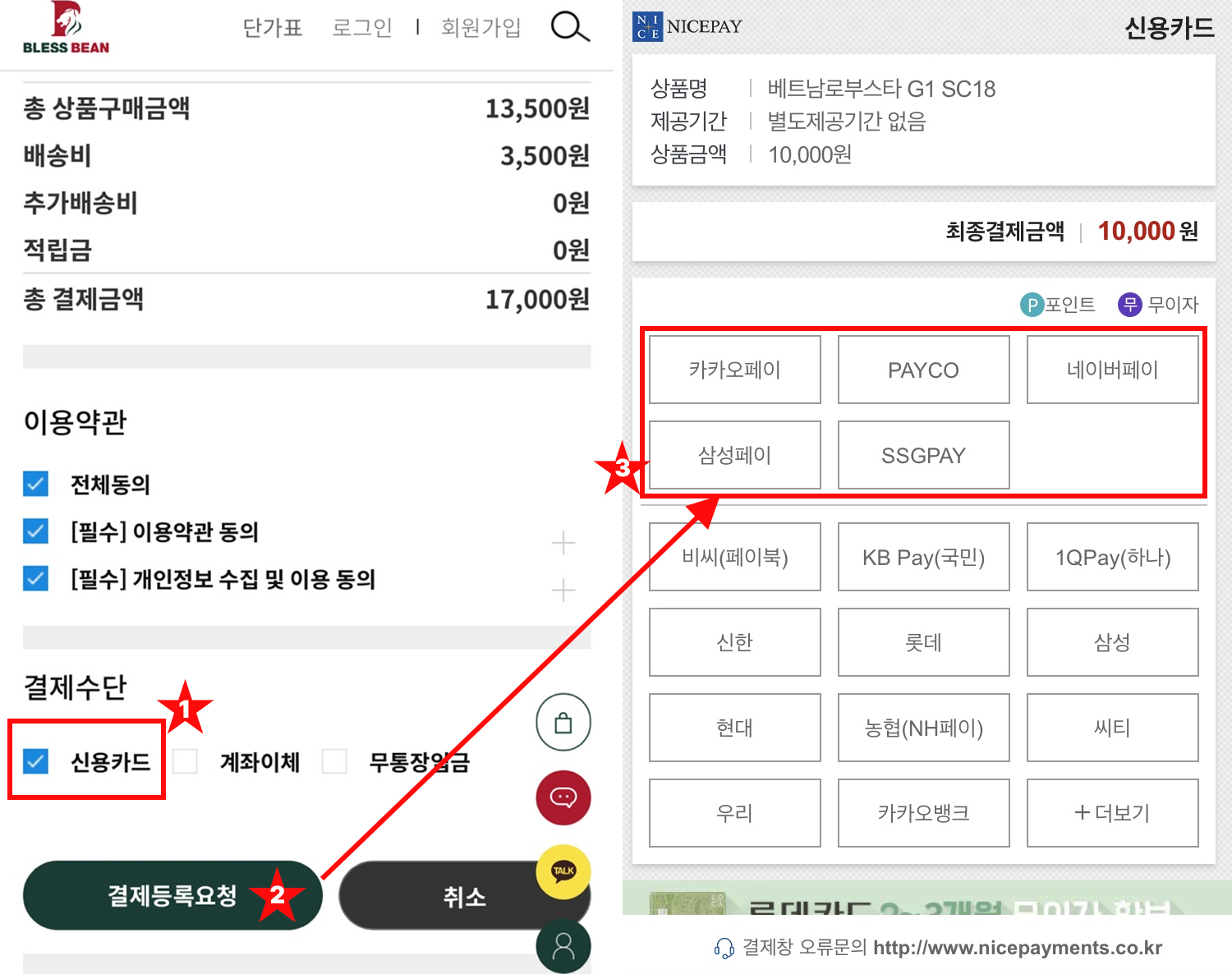1232x974 pixels.
Task: Click the 결제등록요청 button
Action: [x=172, y=895]
